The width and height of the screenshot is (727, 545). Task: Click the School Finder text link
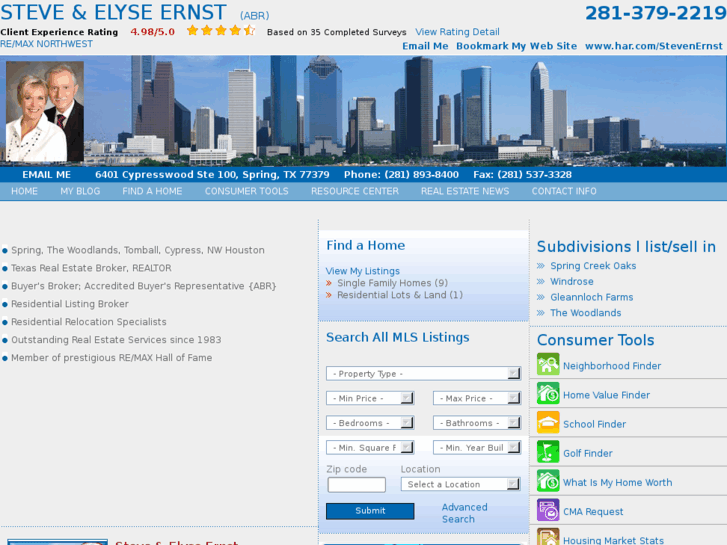click(594, 424)
